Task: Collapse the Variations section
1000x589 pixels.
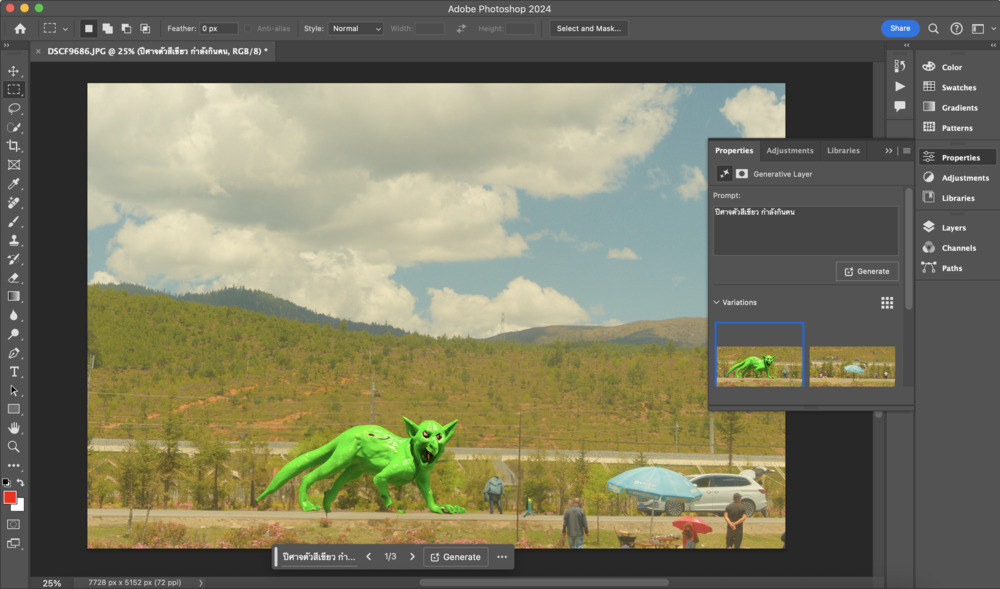Action: click(x=717, y=302)
